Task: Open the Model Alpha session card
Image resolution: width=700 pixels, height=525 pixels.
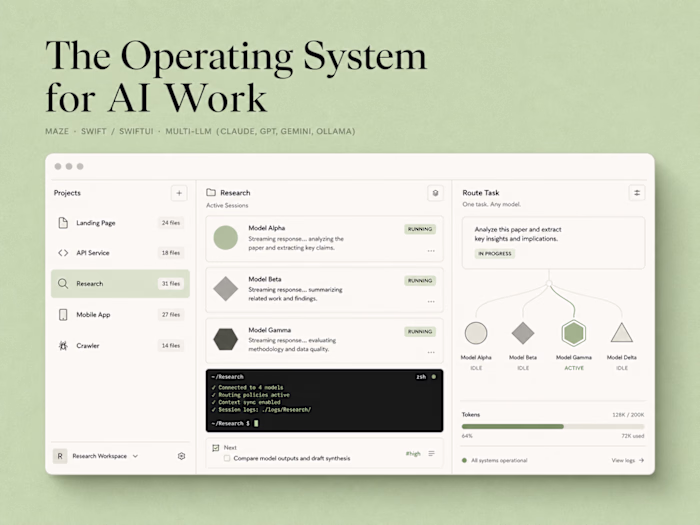Action: (325, 238)
